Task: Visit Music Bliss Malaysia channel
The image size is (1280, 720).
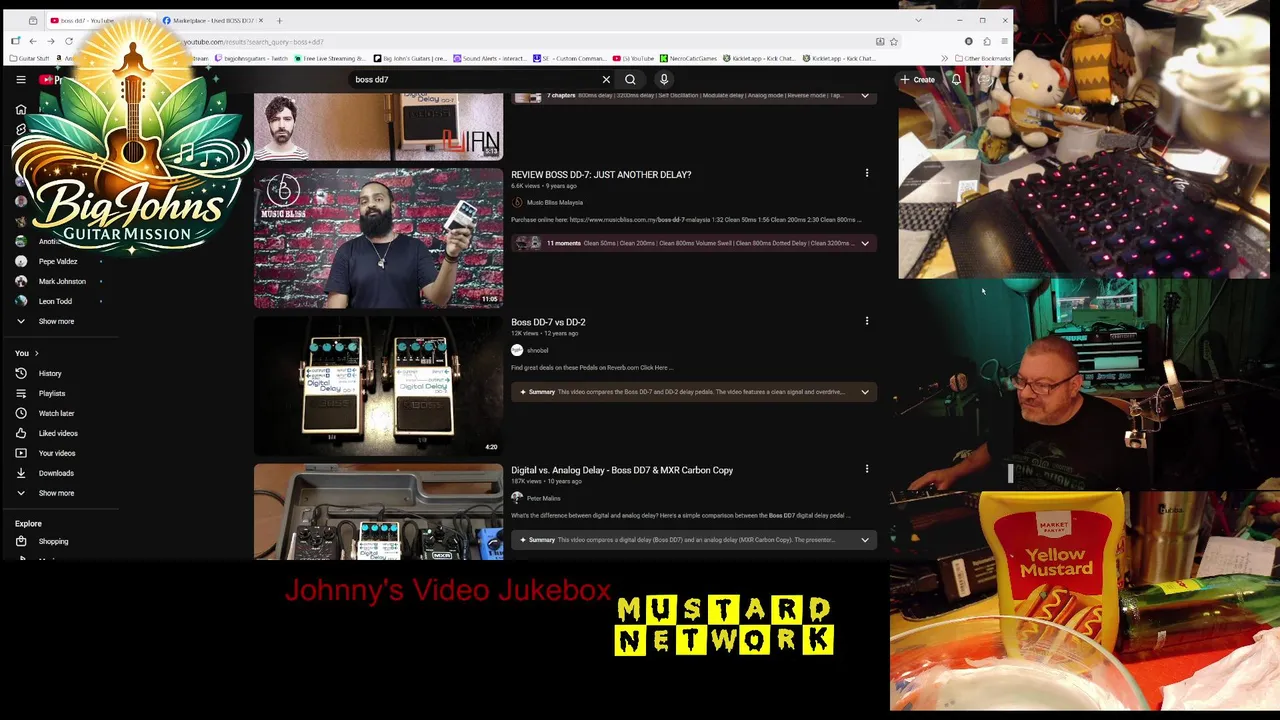Action: 555,202
